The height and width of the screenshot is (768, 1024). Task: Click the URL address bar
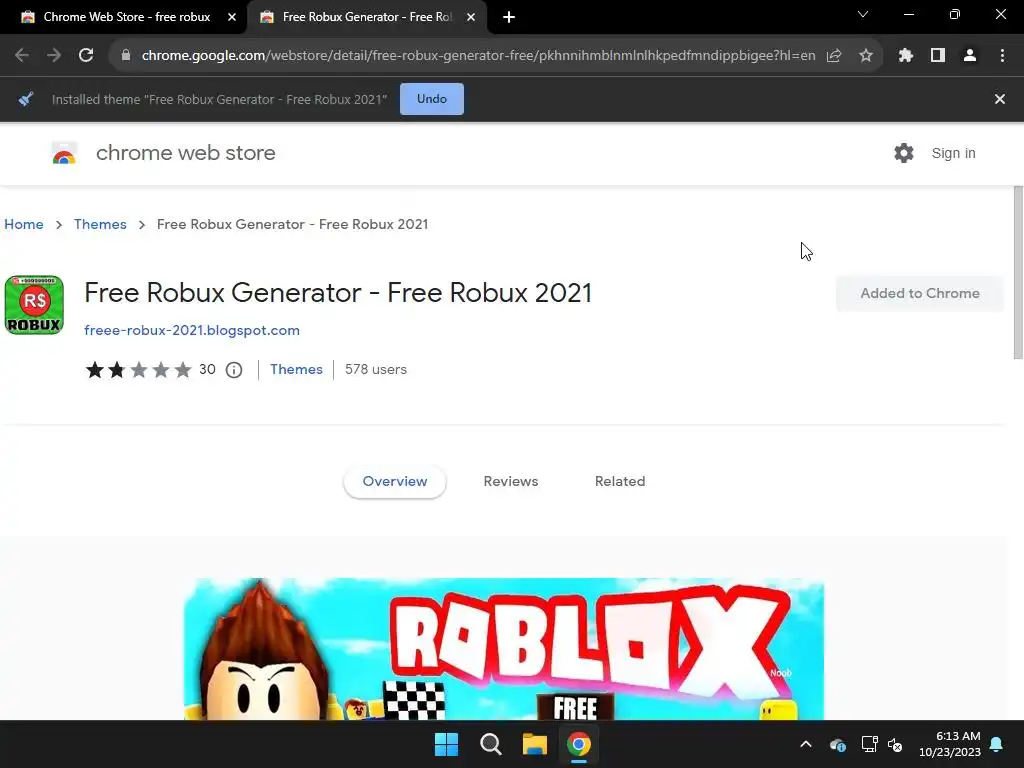click(x=478, y=56)
